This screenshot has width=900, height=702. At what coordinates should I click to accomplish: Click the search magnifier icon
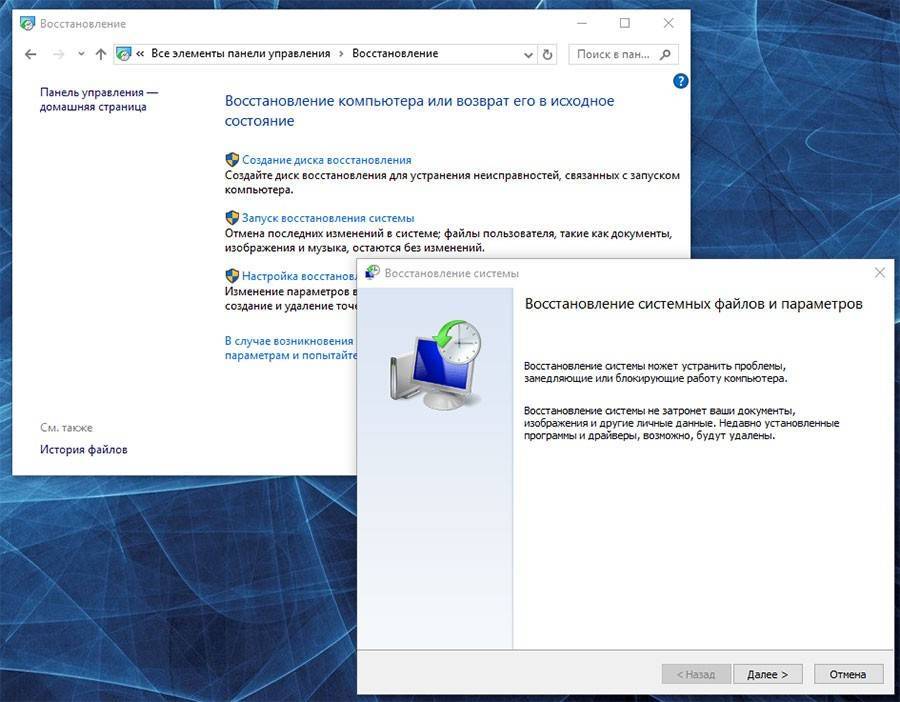666,54
